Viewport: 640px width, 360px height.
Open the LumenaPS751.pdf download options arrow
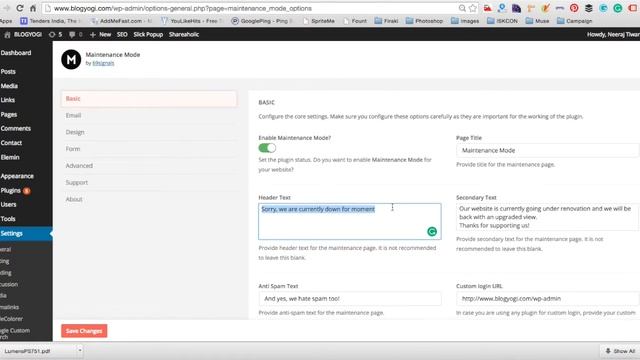coord(80,350)
